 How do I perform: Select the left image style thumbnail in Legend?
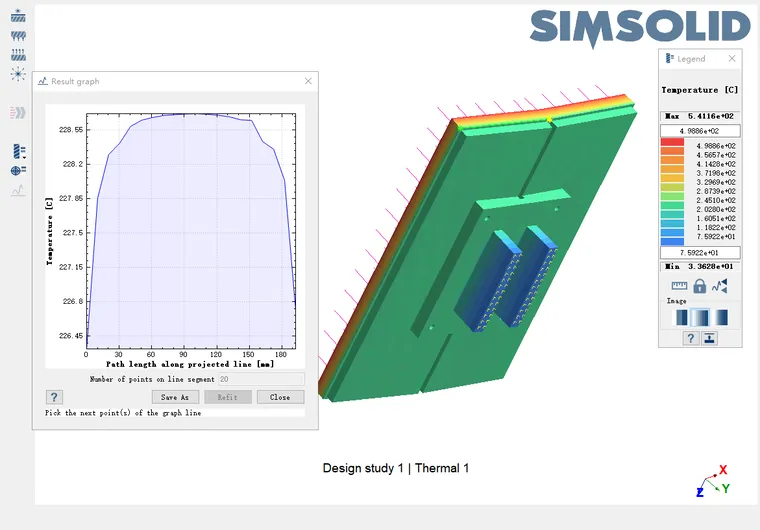[682, 317]
